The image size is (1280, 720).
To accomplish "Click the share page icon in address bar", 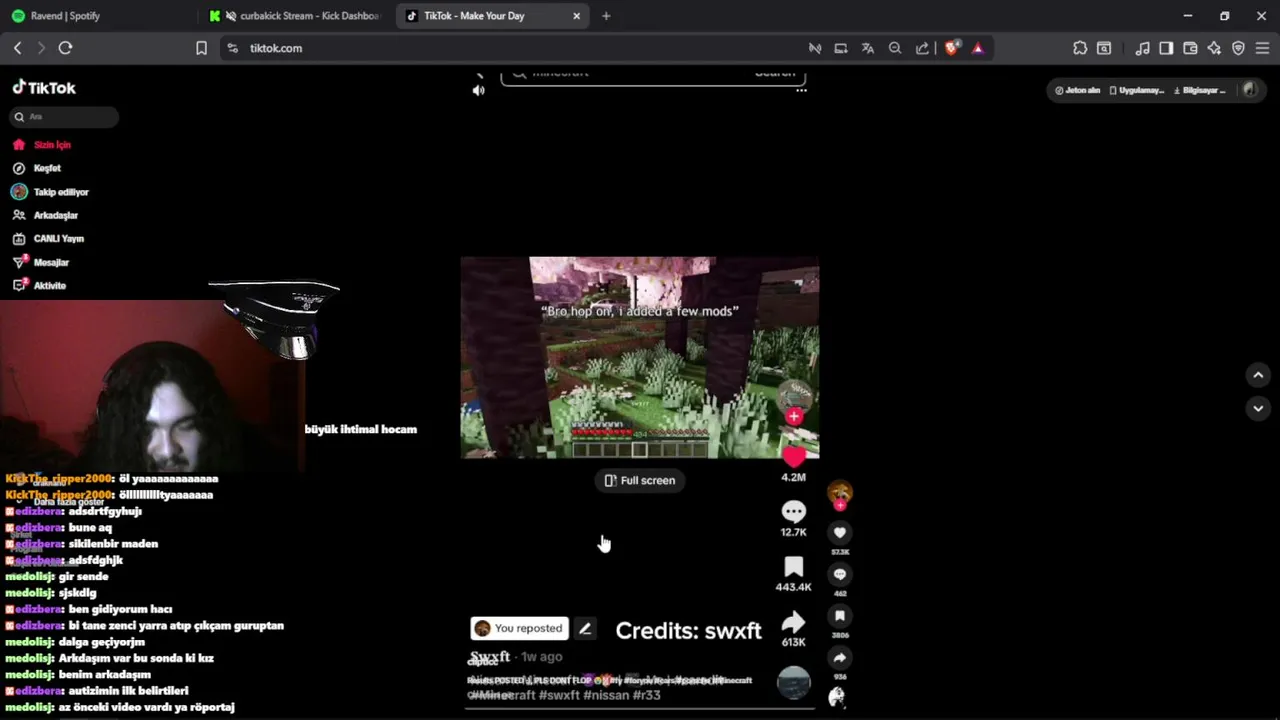I will click(x=922, y=48).
